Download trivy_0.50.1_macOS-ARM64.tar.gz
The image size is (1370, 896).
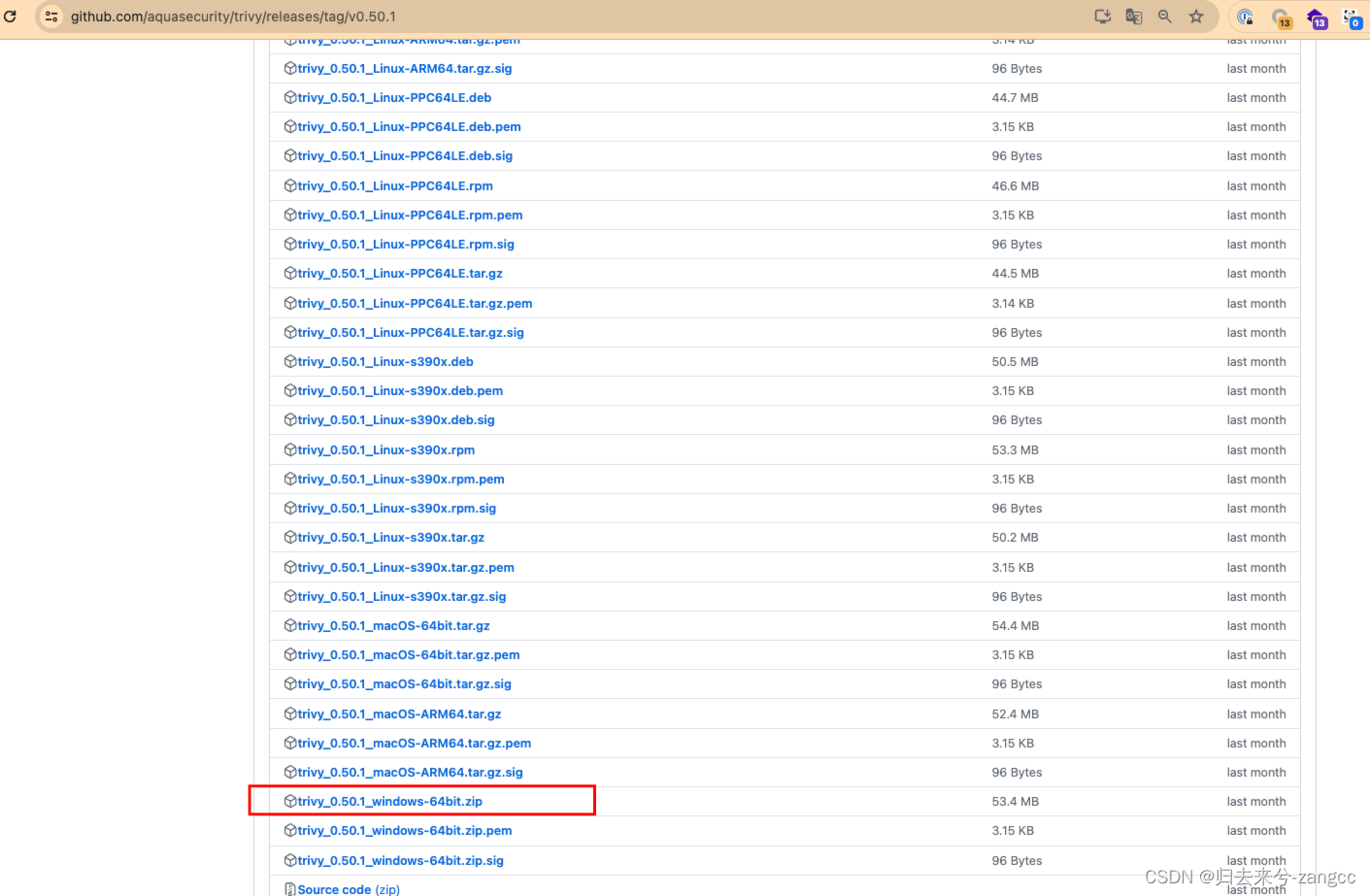click(399, 714)
